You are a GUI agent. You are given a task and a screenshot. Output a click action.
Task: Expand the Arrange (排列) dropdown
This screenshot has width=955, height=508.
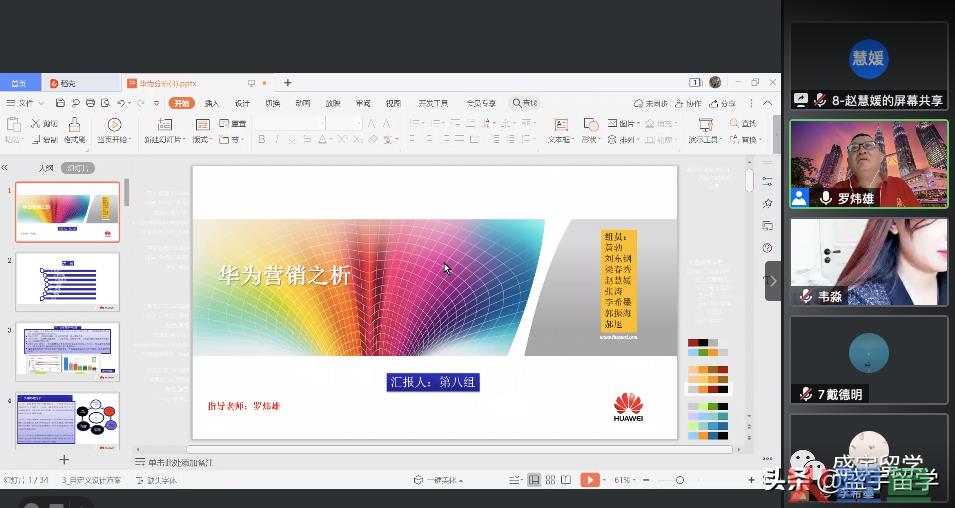point(622,139)
